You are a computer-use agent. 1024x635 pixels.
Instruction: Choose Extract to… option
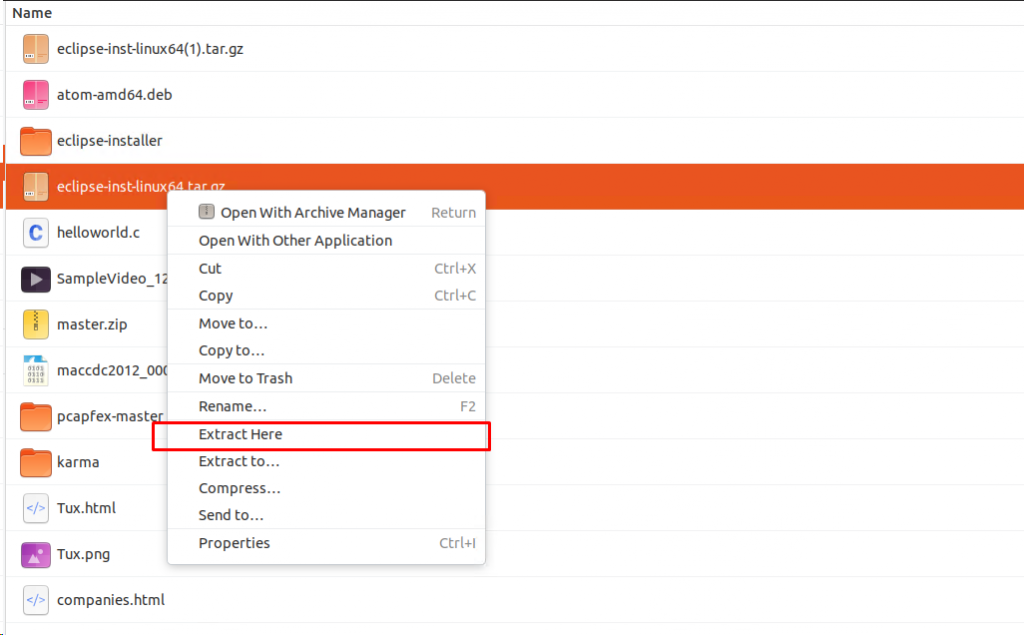(326, 461)
